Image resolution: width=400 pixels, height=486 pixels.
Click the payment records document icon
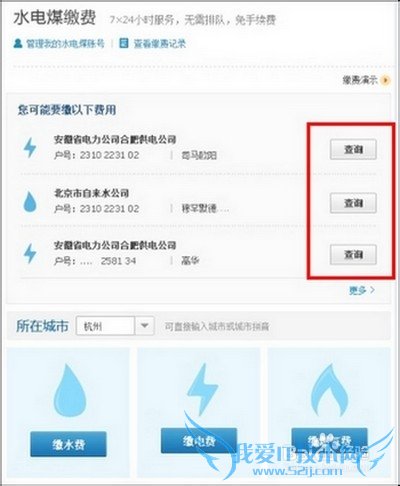click(124, 43)
